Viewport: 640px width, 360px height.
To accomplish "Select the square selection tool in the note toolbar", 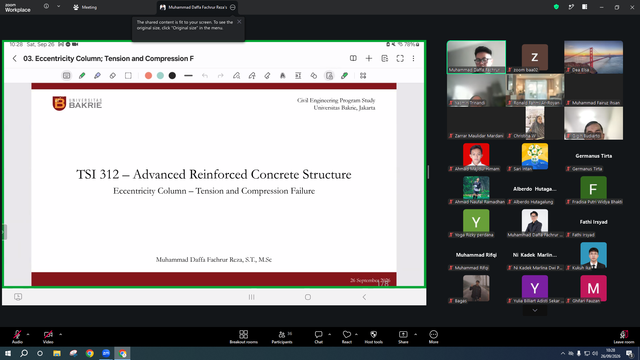I will point(128,76).
